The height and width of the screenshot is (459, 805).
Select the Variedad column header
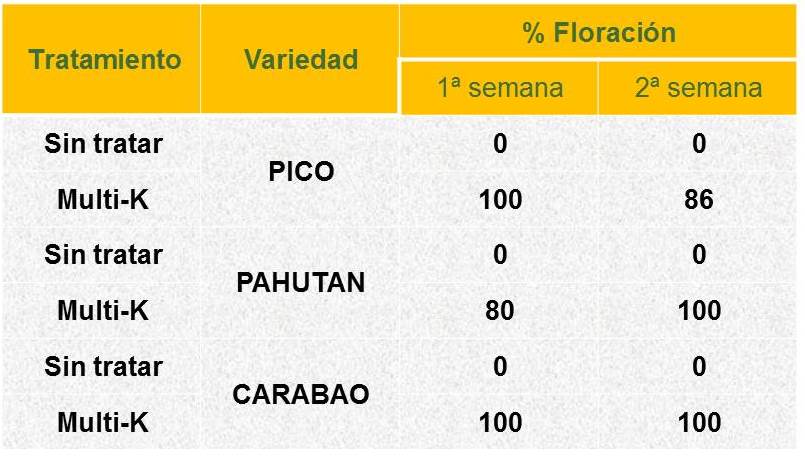[301, 59]
